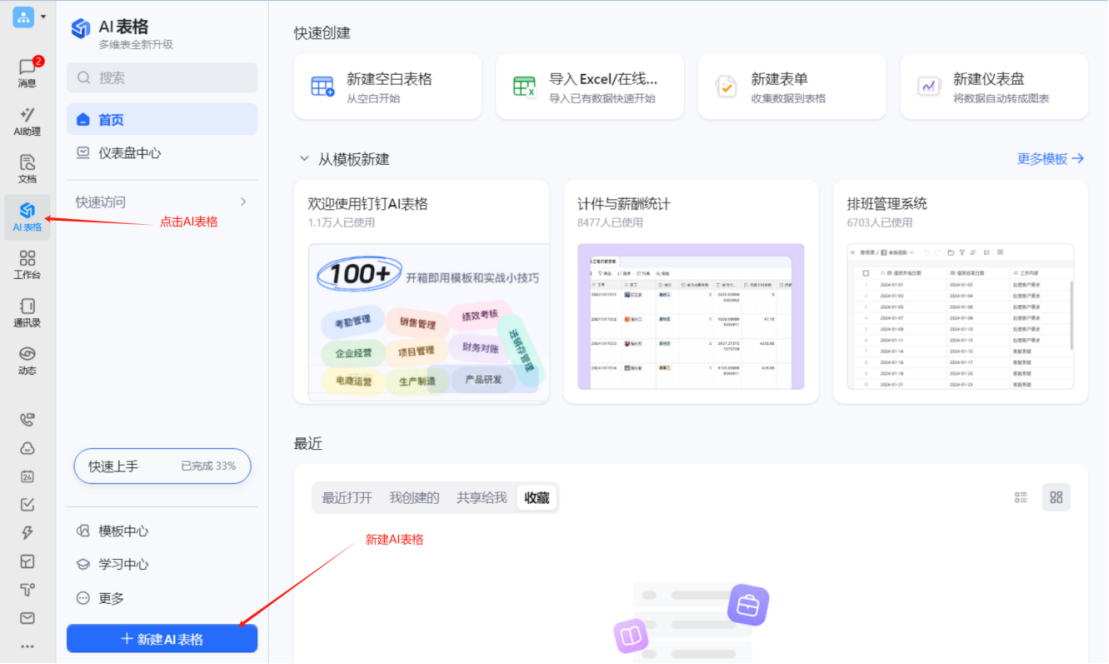Click the AI表格 cube logo
The image size is (1109, 664).
pos(81,28)
